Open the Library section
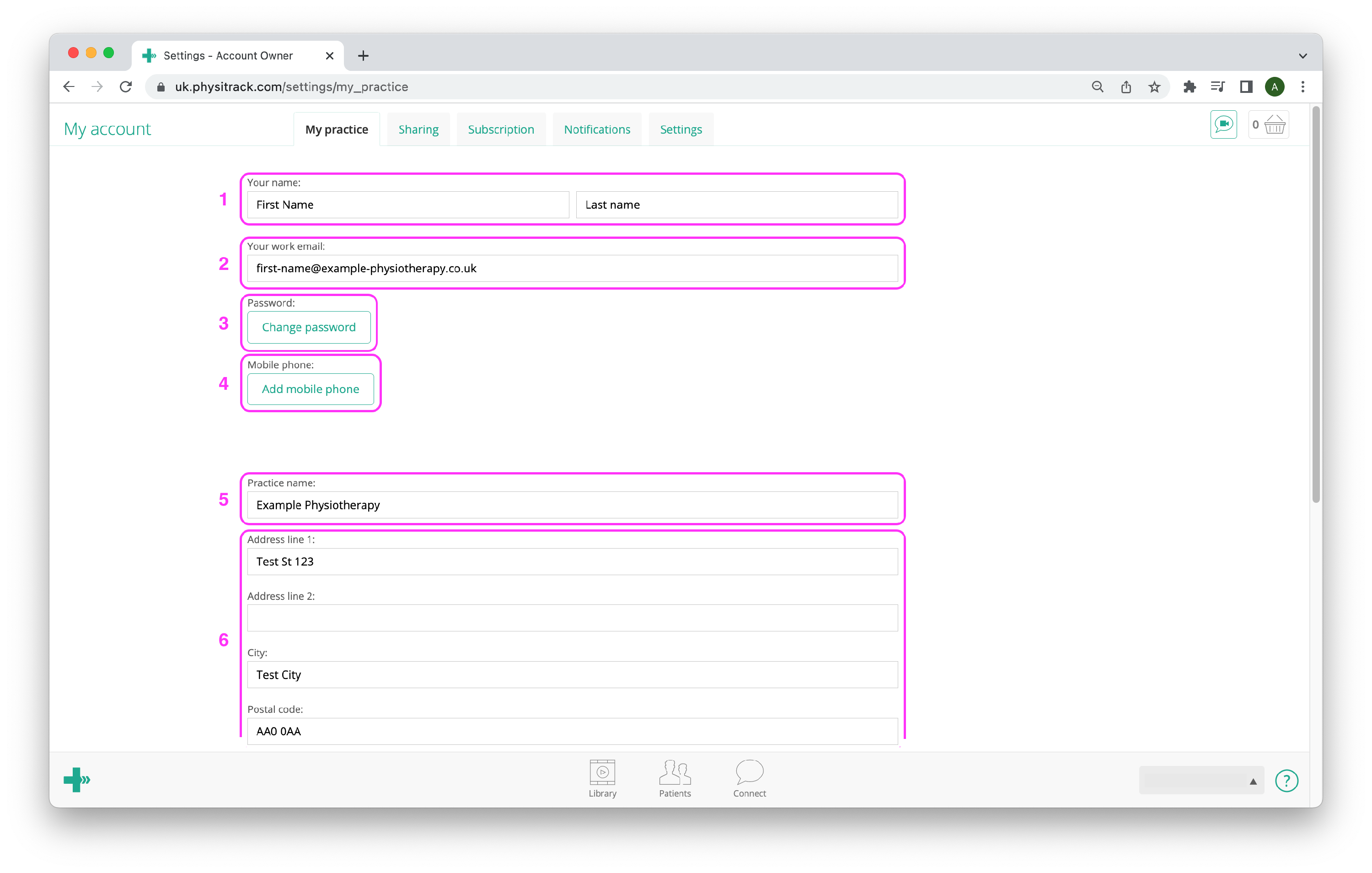 (602, 778)
